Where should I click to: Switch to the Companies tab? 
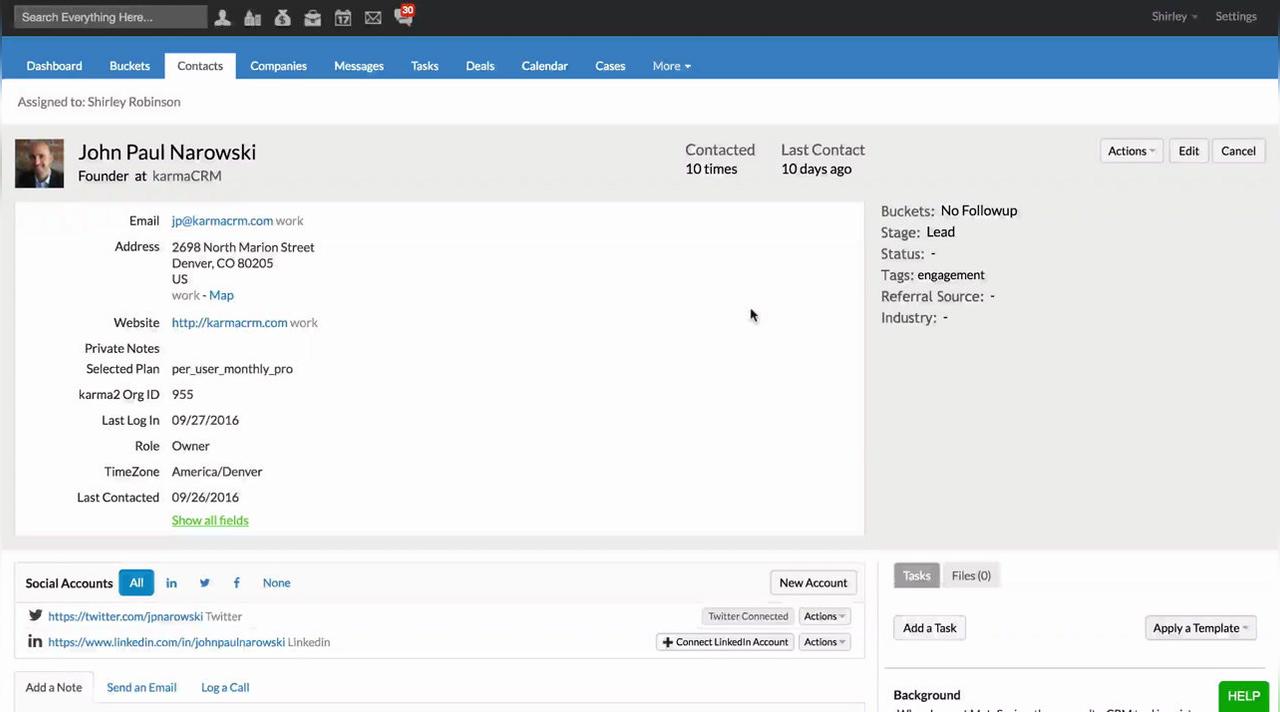coord(278,66)
